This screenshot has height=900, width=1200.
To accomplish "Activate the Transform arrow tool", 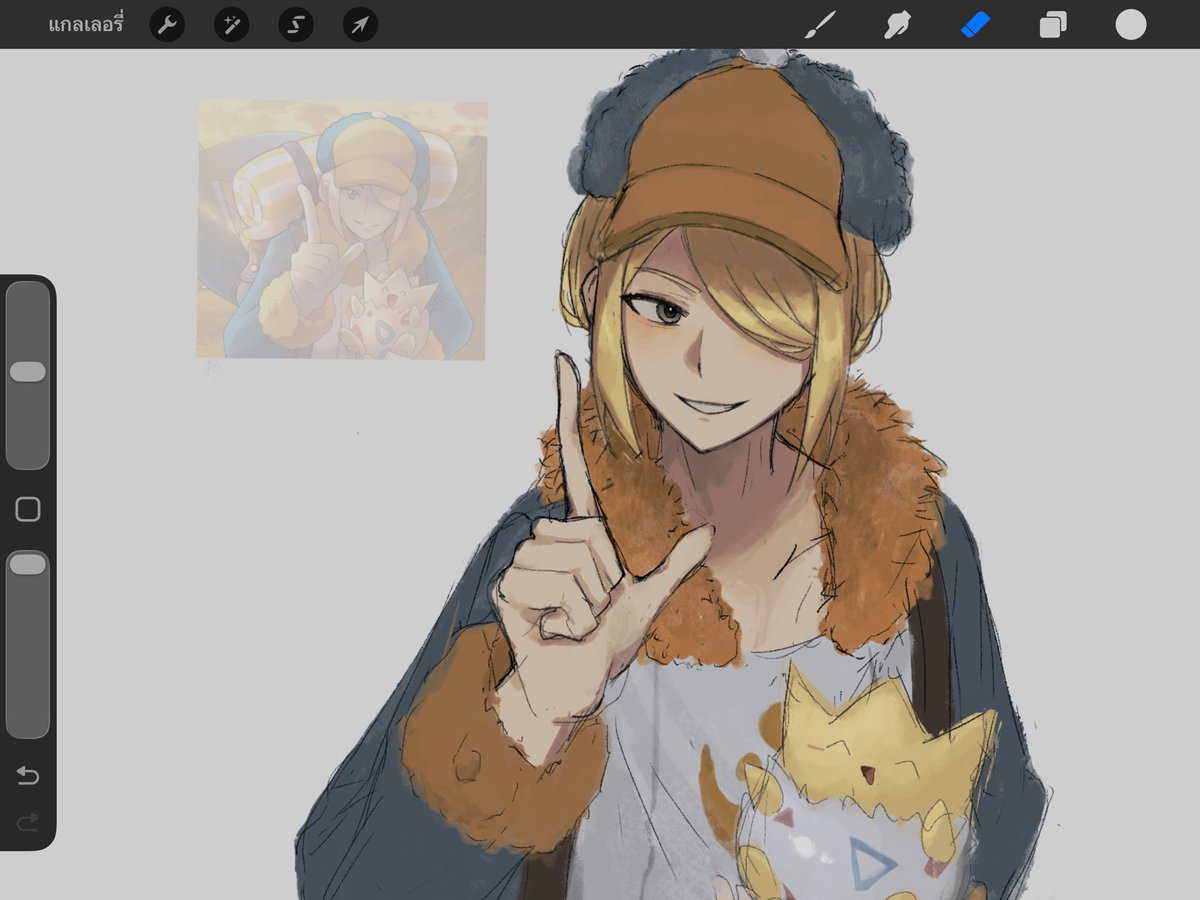I will click(x=360, y=24).
